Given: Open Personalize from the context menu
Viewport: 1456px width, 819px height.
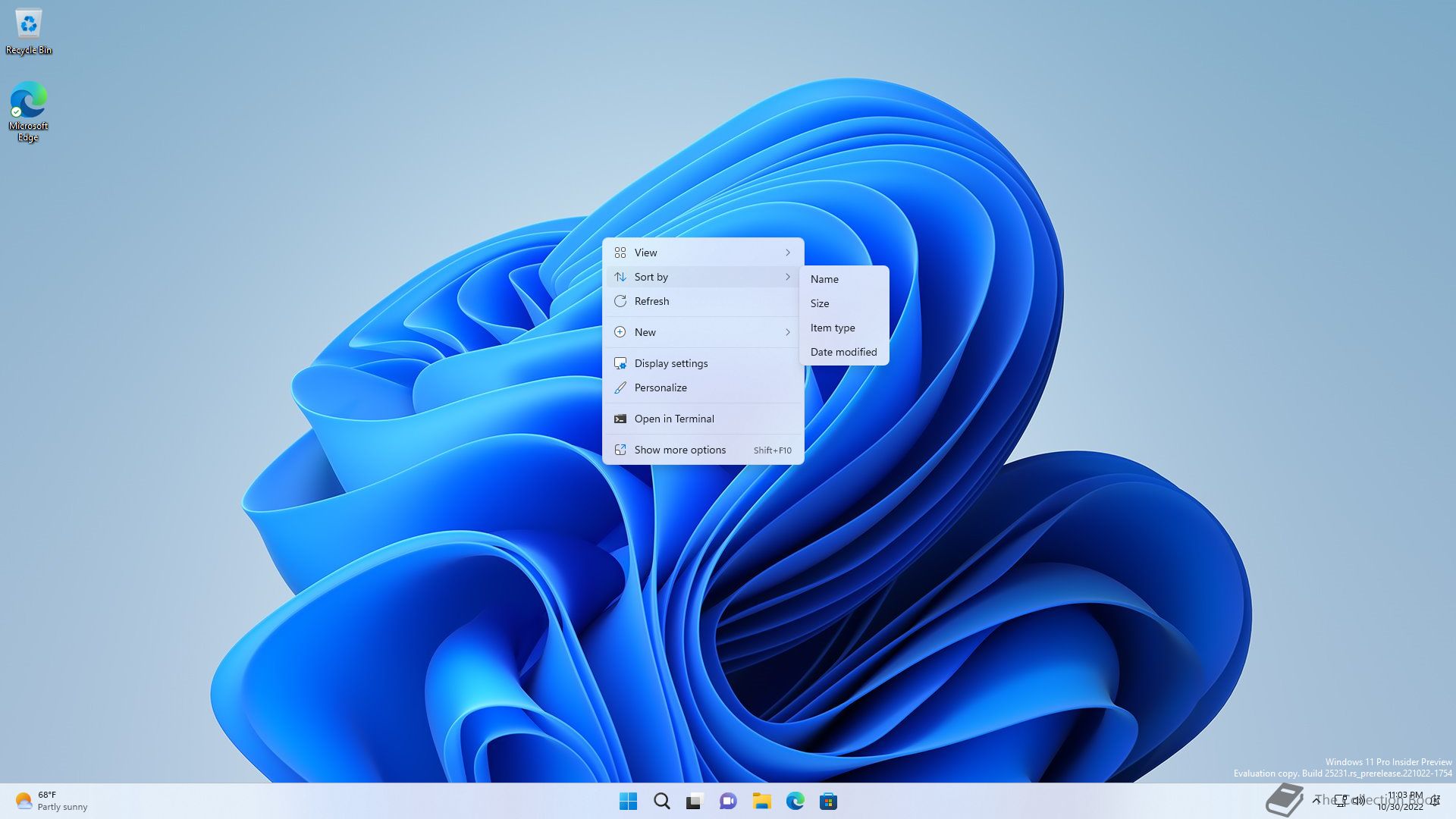Looking at the screenshot, I should pyautogui.click(x=703, y=388).
